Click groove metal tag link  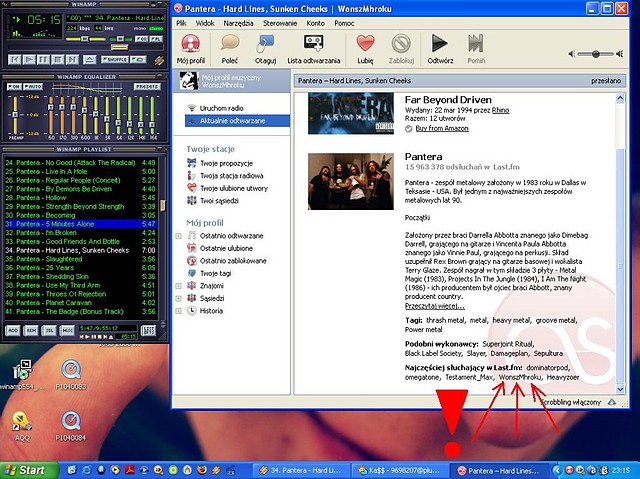(x=556, y=321)
